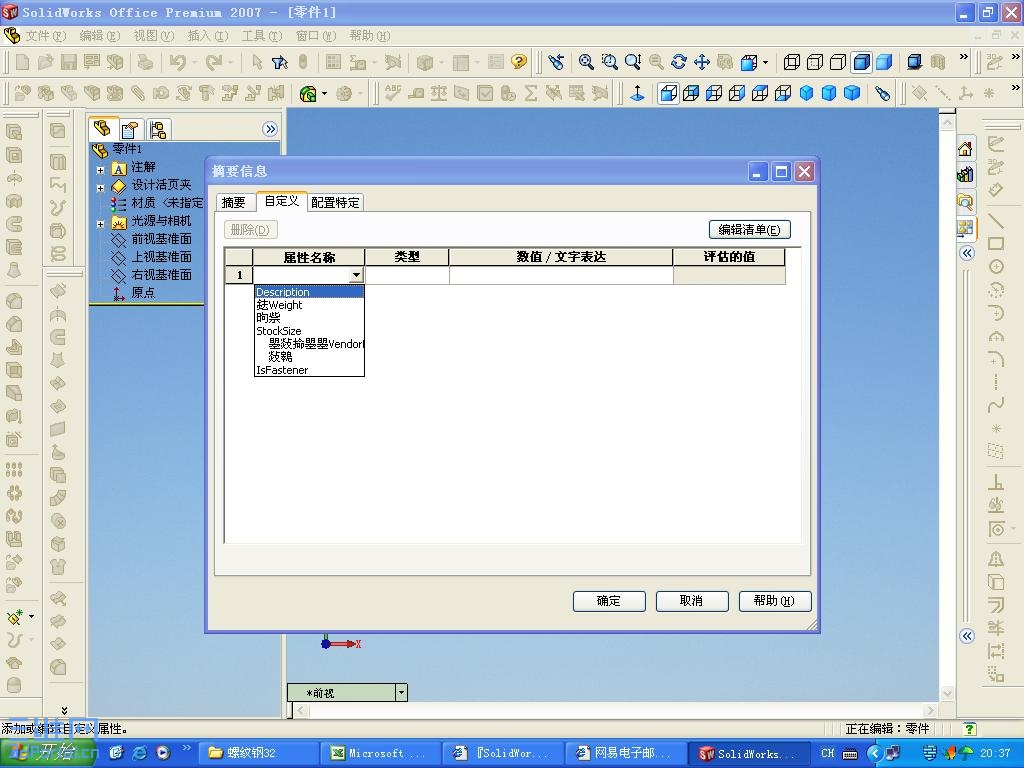This screenshot has height=768, width=1024.
Task: Click the Shaded With Edges icon
Action: tap(861, 62)
